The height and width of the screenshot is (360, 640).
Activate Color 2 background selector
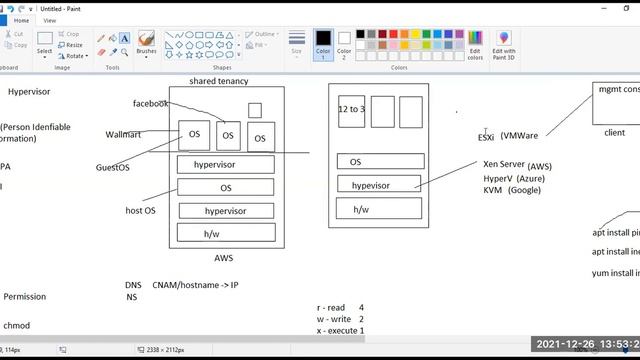click(344, 45)
